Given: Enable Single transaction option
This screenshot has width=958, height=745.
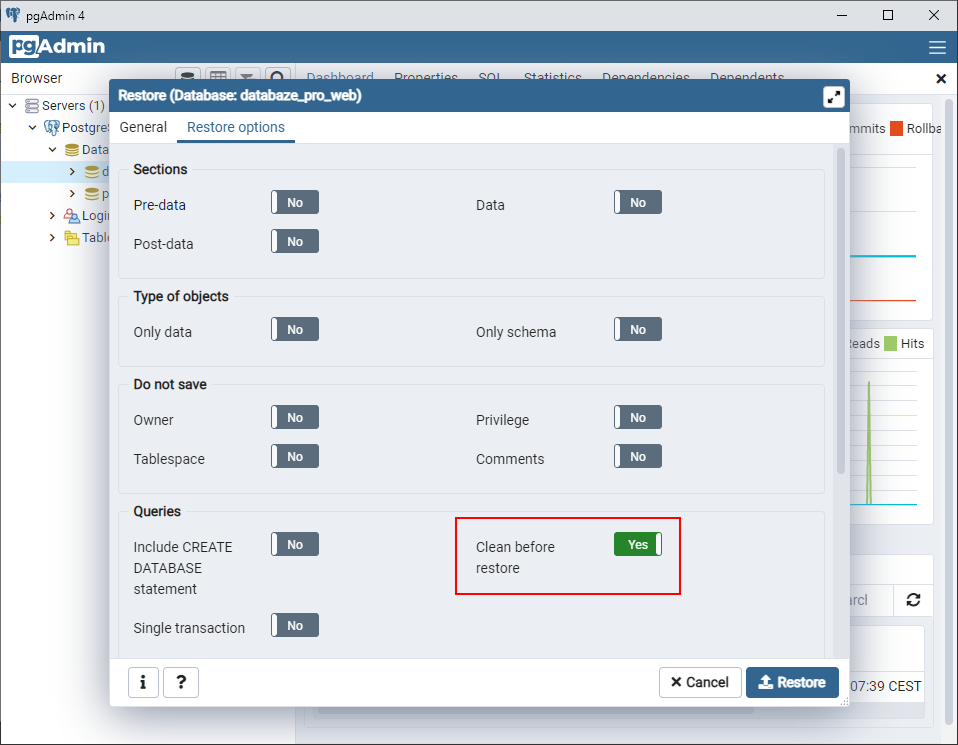Looking at the screenshot, I should (294, 625).
